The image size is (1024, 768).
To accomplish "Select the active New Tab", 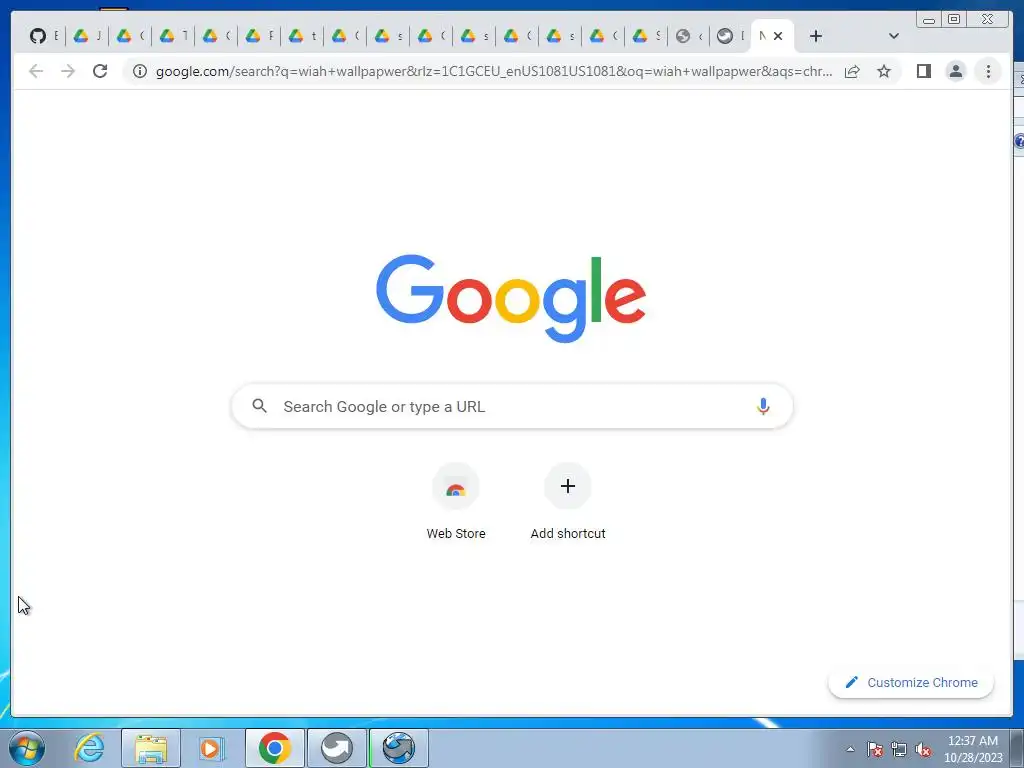I will [761, 36].
